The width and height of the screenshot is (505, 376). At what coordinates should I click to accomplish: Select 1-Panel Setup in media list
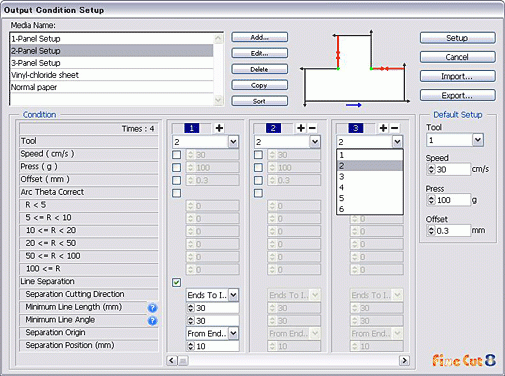112,39
